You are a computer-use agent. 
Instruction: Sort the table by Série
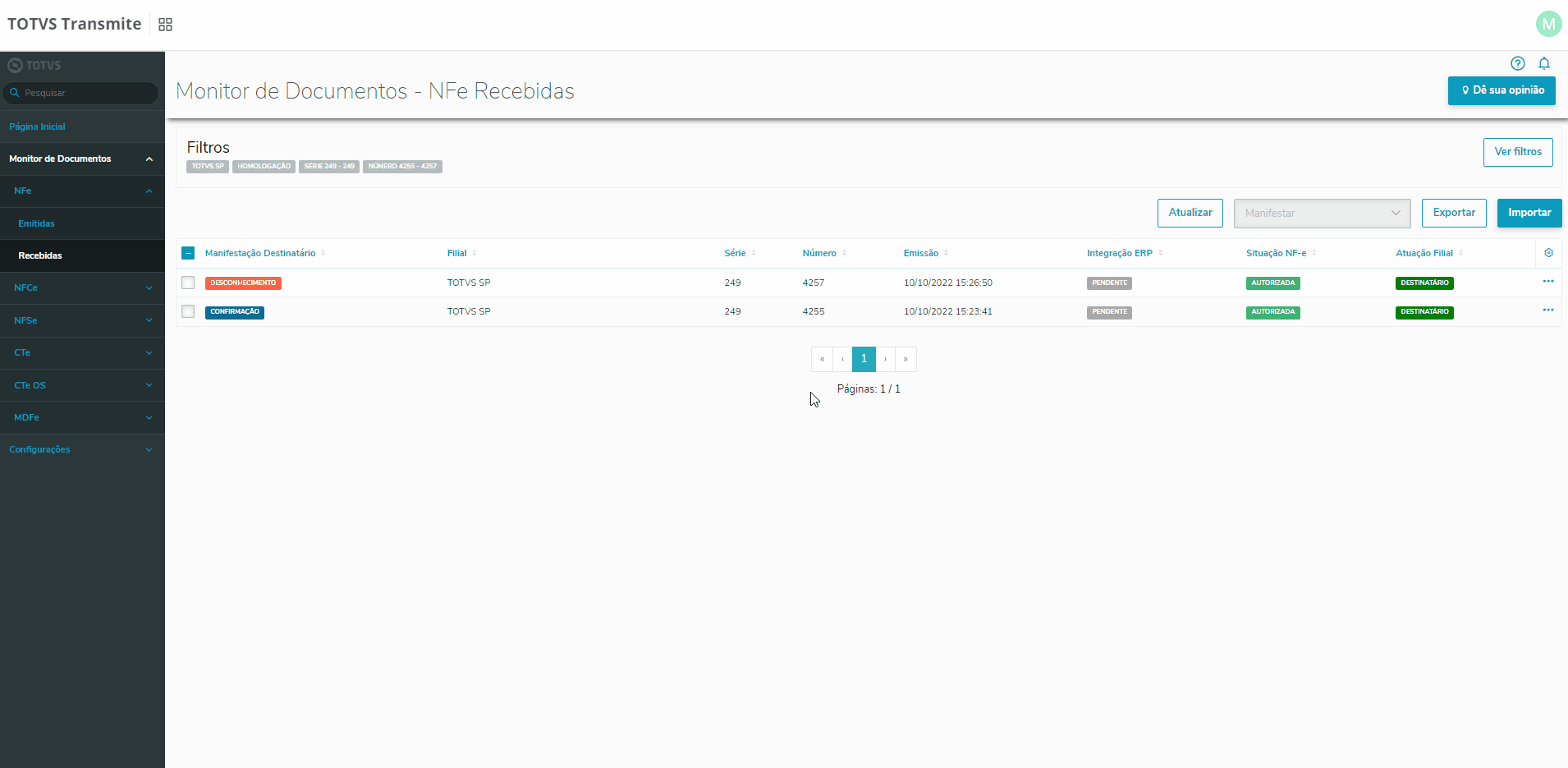pyautogui.click(x=740, y=253)
